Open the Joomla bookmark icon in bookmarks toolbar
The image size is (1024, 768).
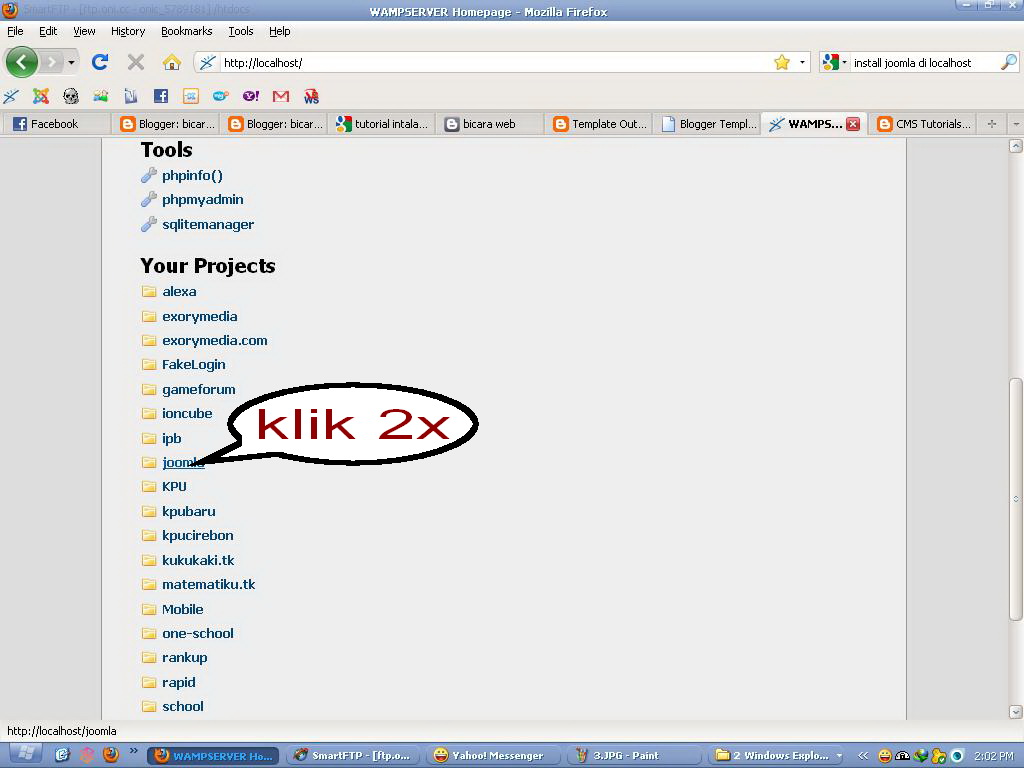(x=41, y=97)
